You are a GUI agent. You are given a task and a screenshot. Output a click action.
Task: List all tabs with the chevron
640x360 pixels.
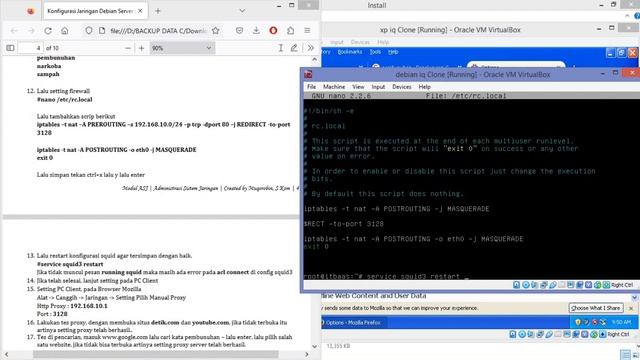tap(242, 11)
